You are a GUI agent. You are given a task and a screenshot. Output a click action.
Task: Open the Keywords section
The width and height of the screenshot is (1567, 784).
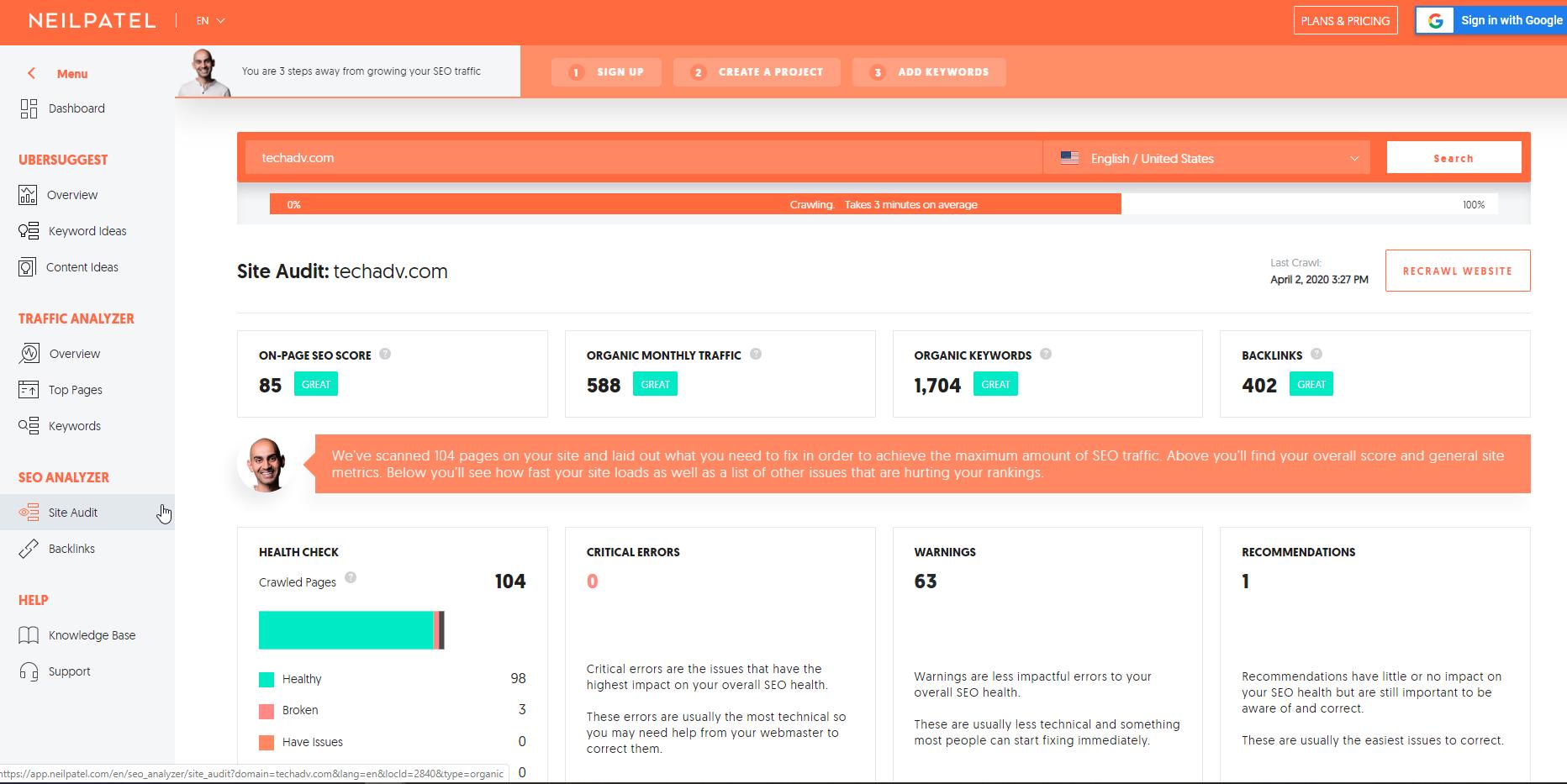[74, 425]
